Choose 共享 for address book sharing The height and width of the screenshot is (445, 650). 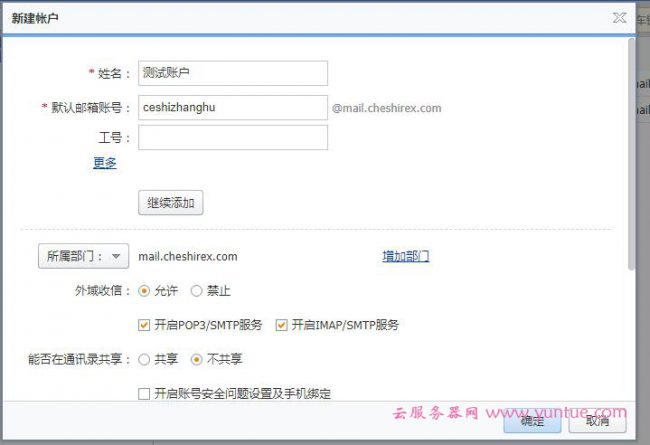coord(144,359)
